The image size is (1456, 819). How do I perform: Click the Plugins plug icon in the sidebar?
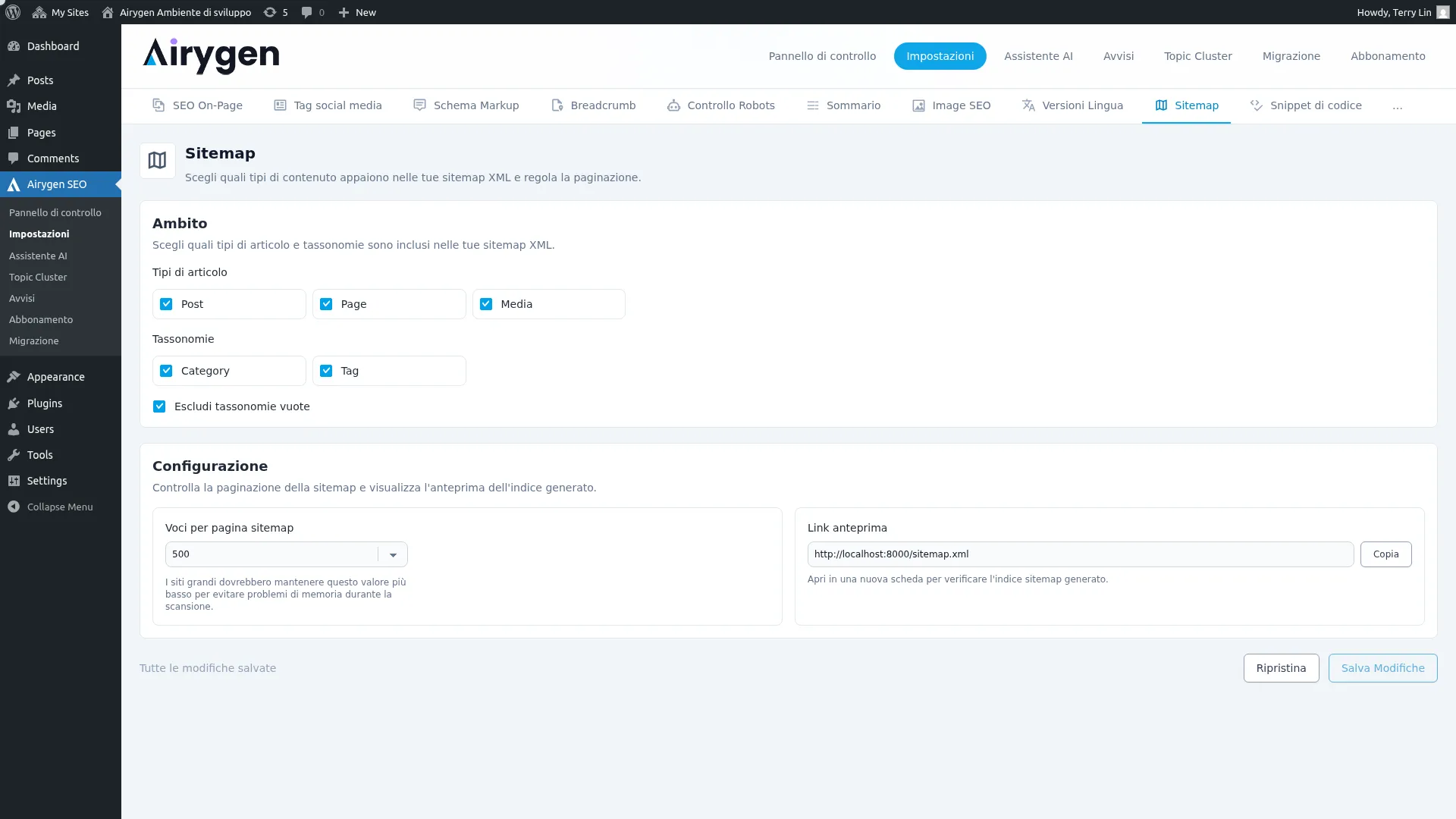[14, 403]
